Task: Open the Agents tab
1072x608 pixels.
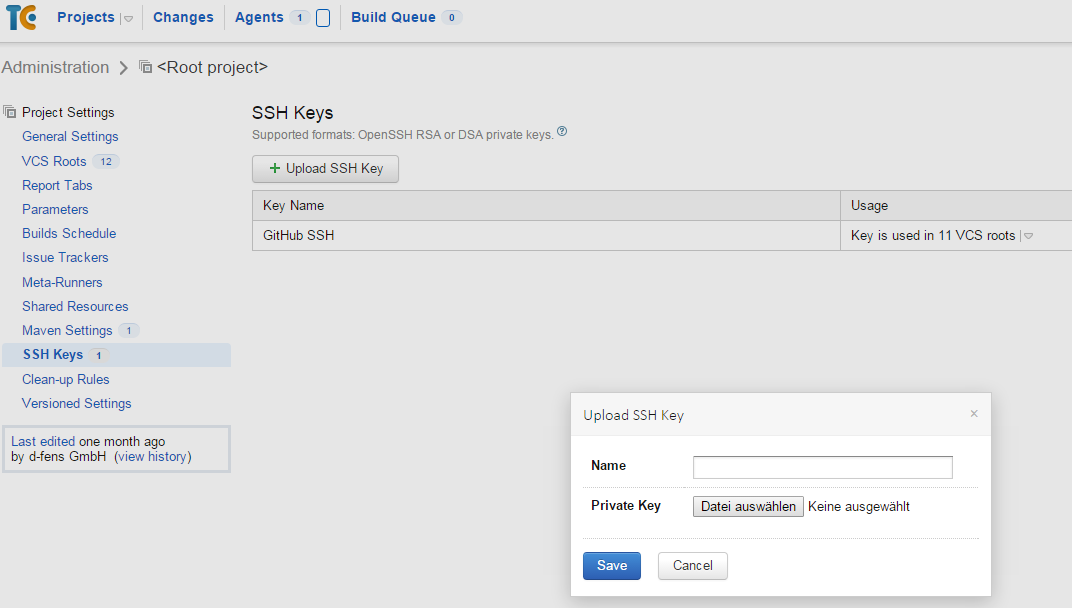Action: (x=259, y=17)
